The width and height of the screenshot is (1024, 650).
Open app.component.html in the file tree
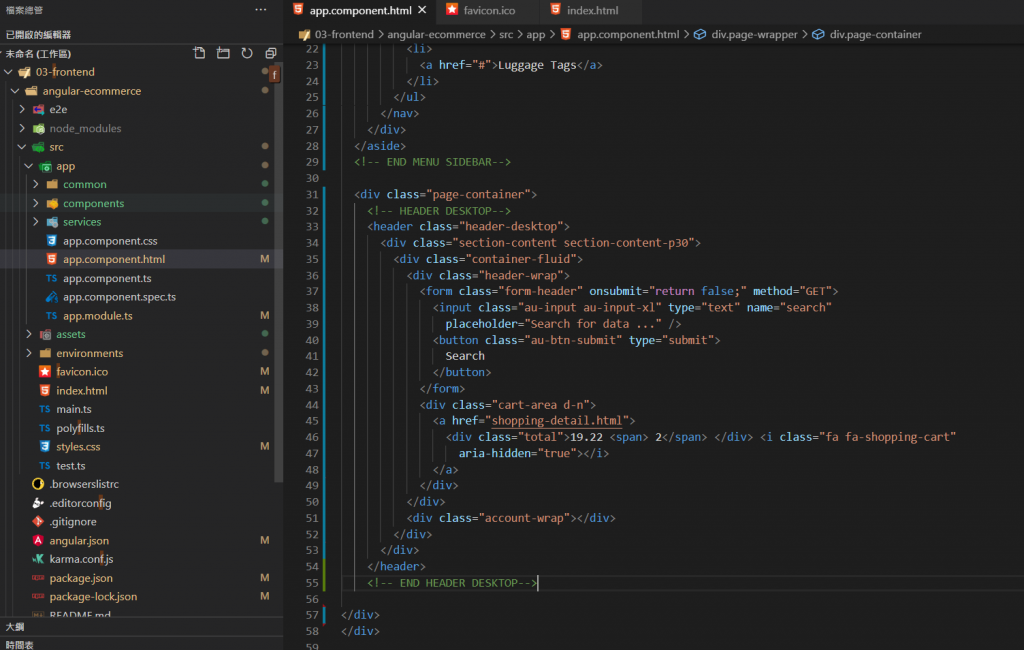[114, 259]
